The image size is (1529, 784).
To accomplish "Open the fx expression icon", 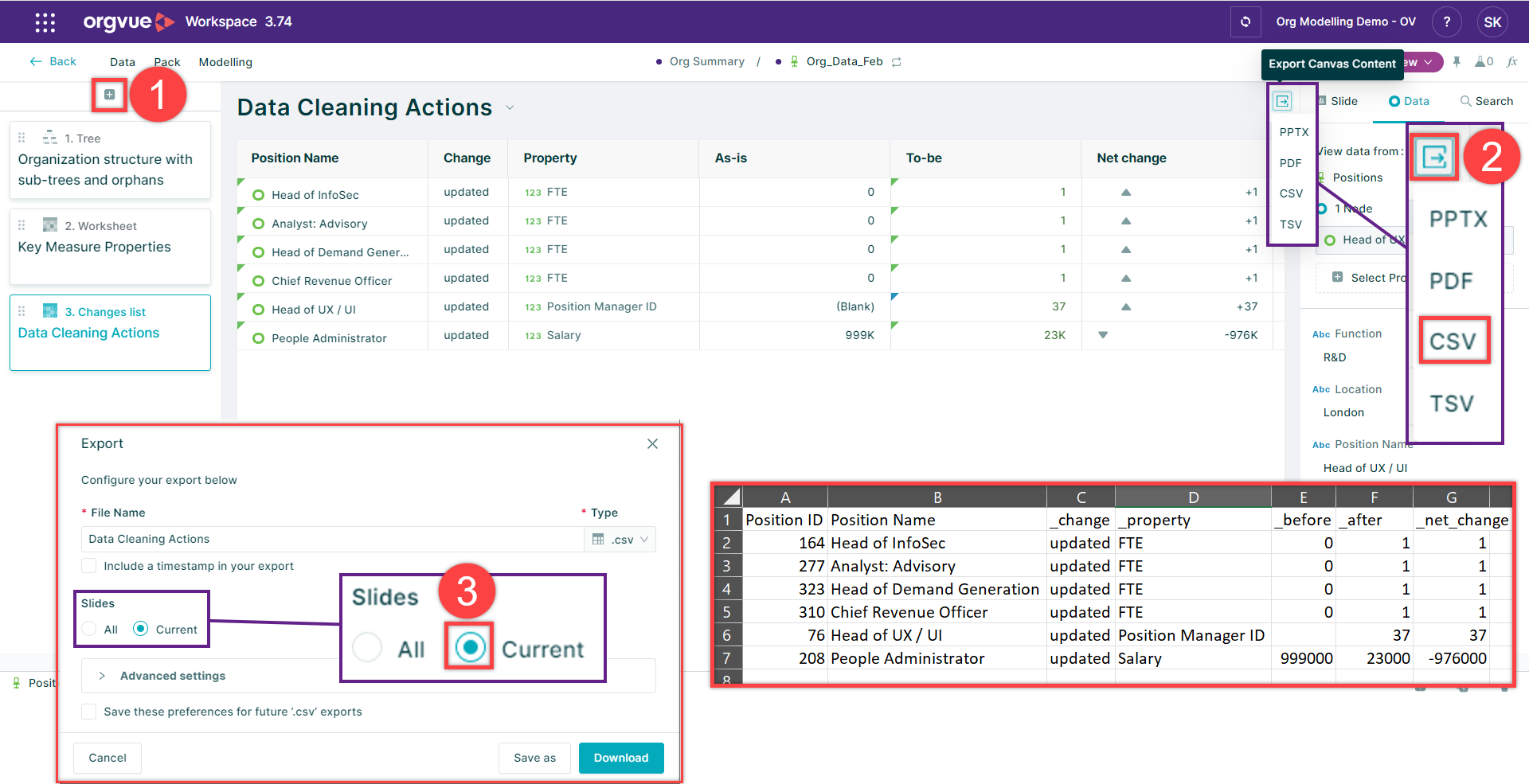I will [1511, 61].
